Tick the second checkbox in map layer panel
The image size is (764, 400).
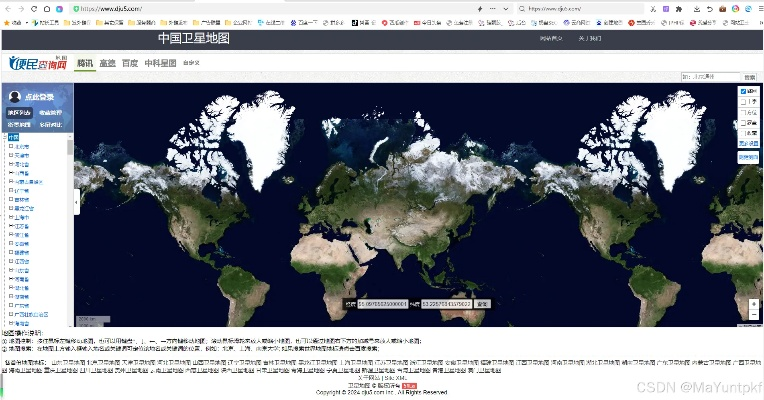coord(743,102)
